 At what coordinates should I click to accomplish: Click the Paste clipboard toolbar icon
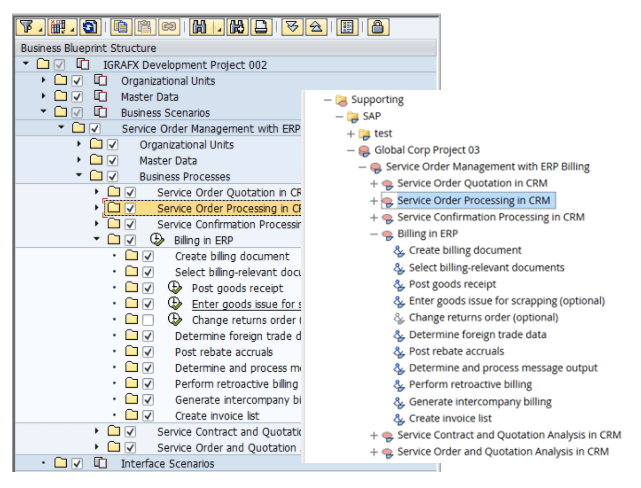pos(144,27)
